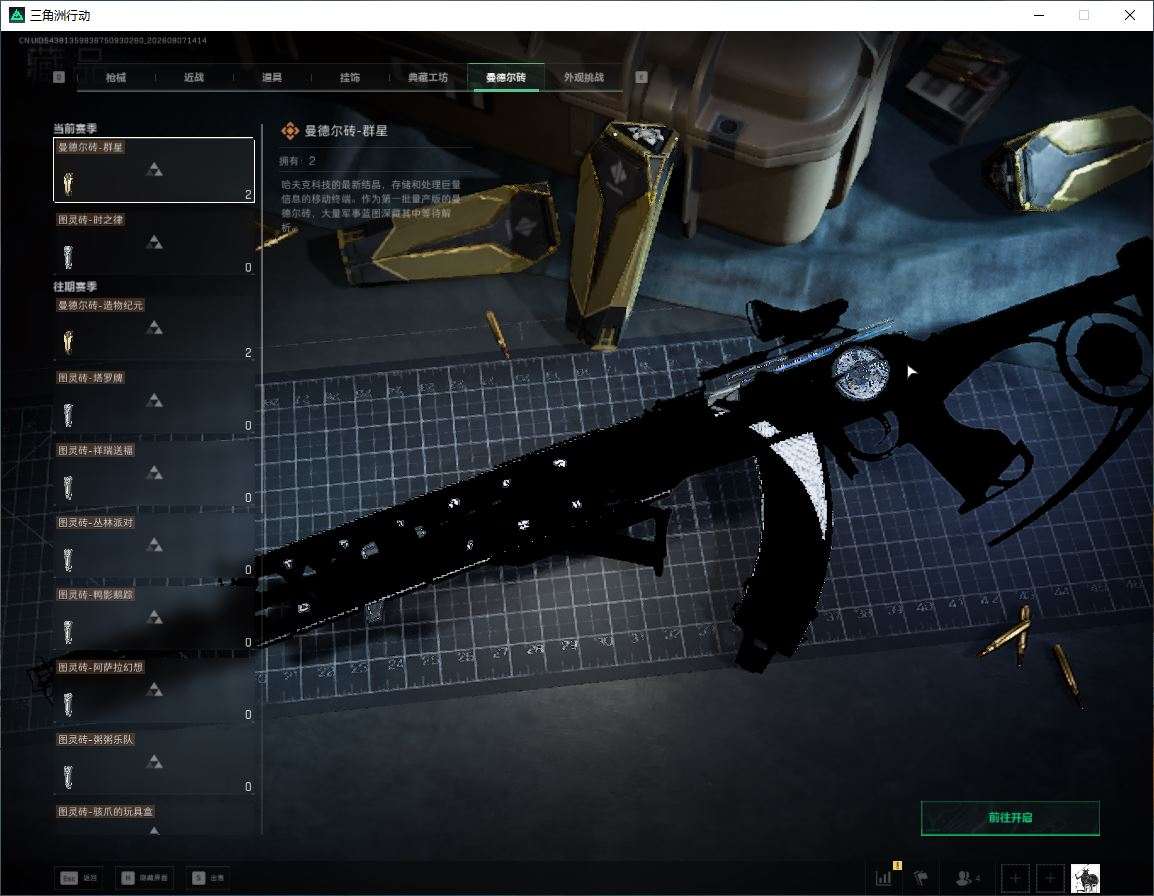Click the gold brick icon under 曼德尔砖-造物纪元
The width and height of the screenshot is (1154, 896).
pos(68,342)
